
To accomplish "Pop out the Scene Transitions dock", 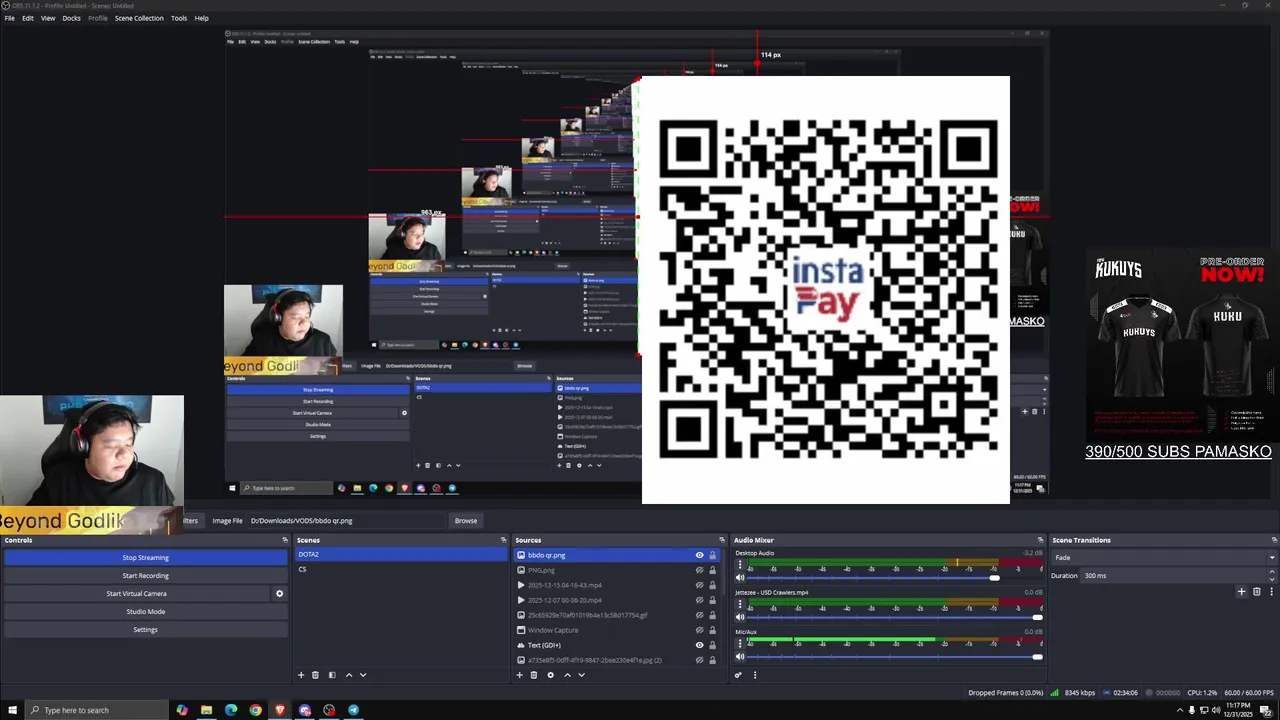I will [1274, 540].
